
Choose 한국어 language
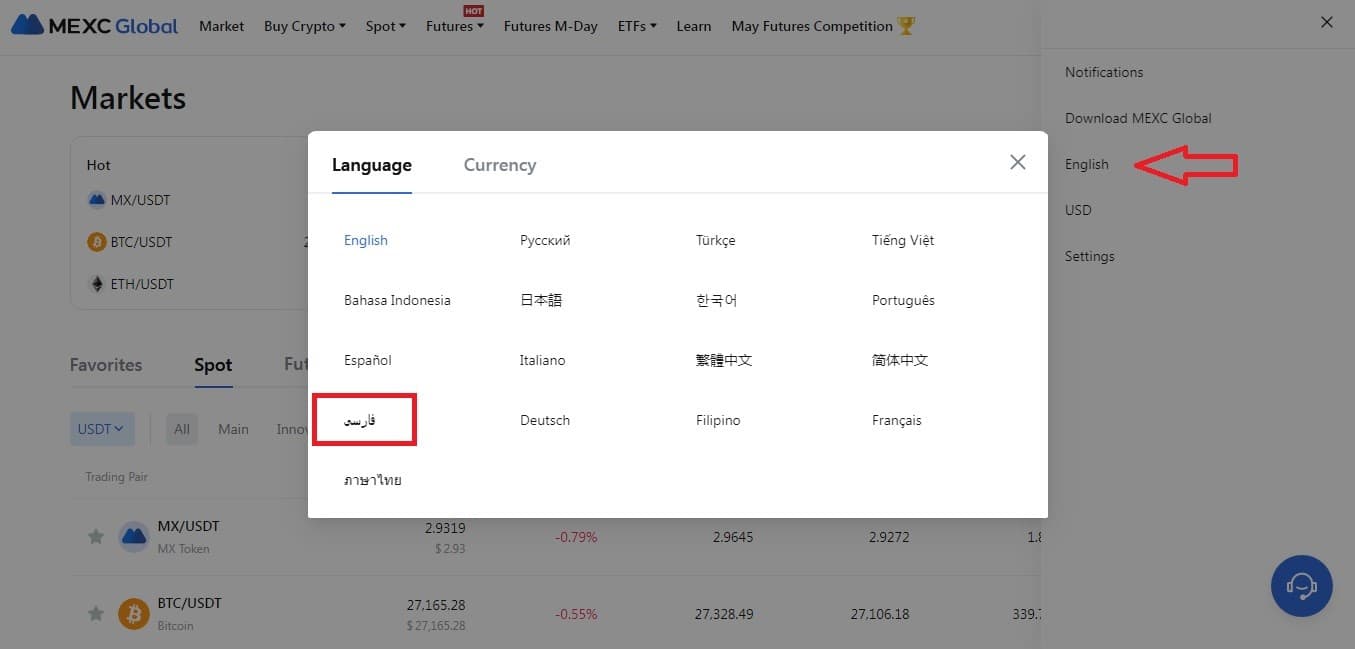[x=717, y=300]
